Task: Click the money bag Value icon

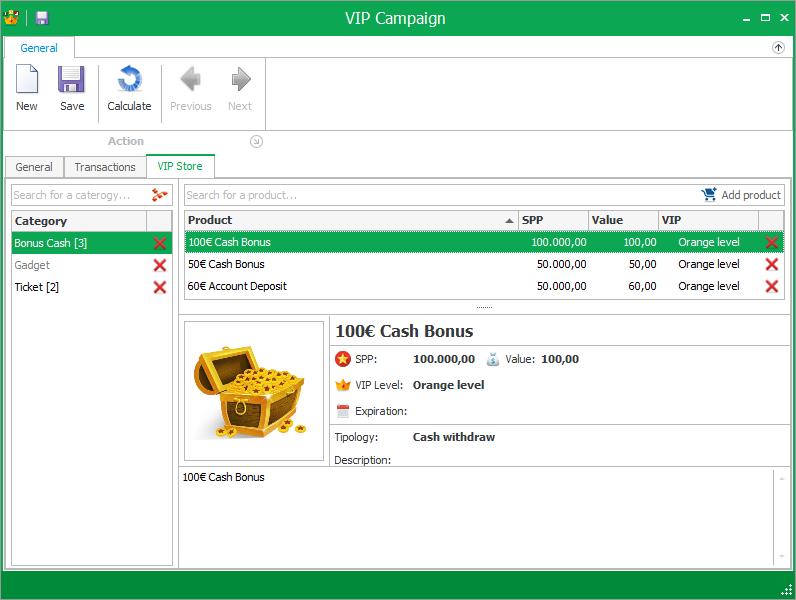Action: (492, 359)
